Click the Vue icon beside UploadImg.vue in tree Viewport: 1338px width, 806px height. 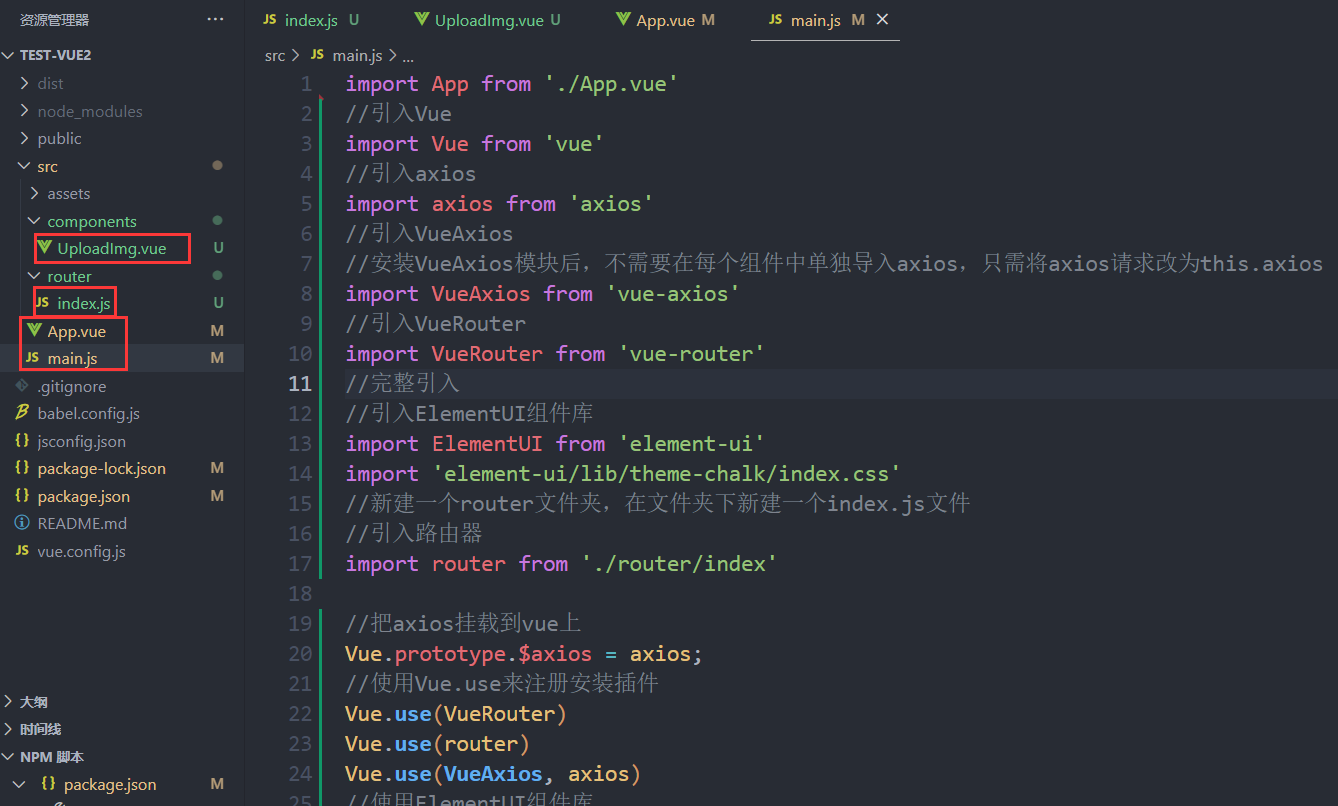[x=44, y=248]
